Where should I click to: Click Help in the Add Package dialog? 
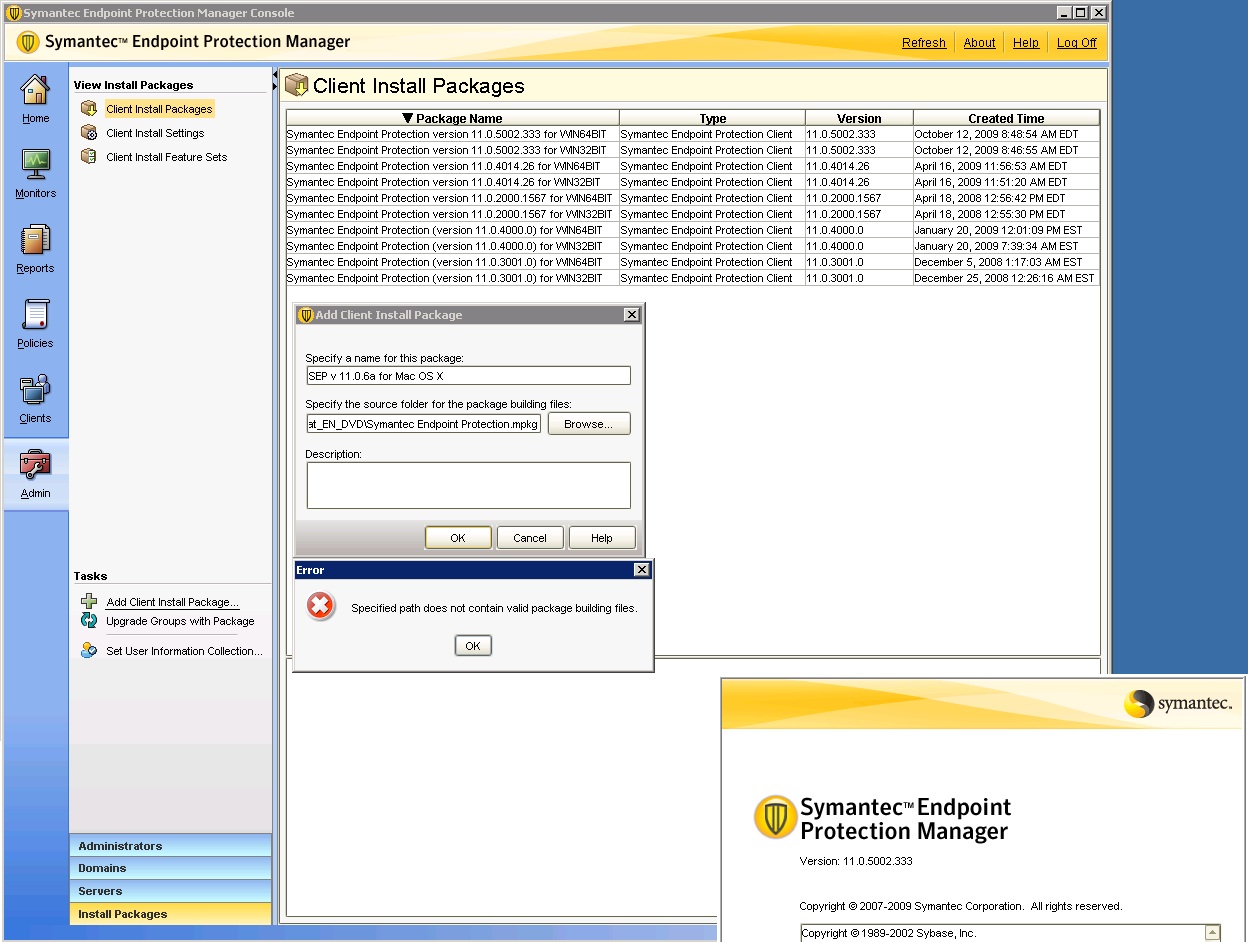pyautogui.click(x=602, y=538)
